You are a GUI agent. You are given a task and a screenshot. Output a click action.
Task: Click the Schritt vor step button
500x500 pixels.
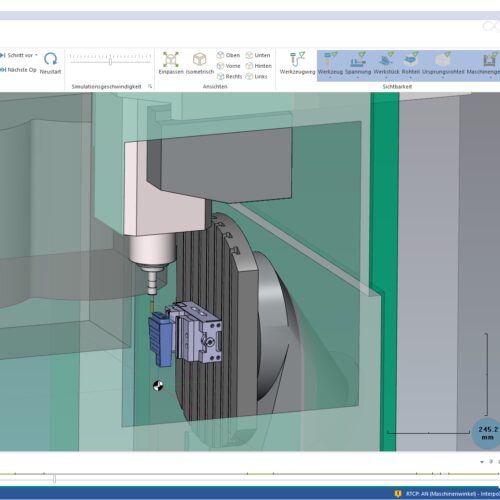(x=17, y=55)
